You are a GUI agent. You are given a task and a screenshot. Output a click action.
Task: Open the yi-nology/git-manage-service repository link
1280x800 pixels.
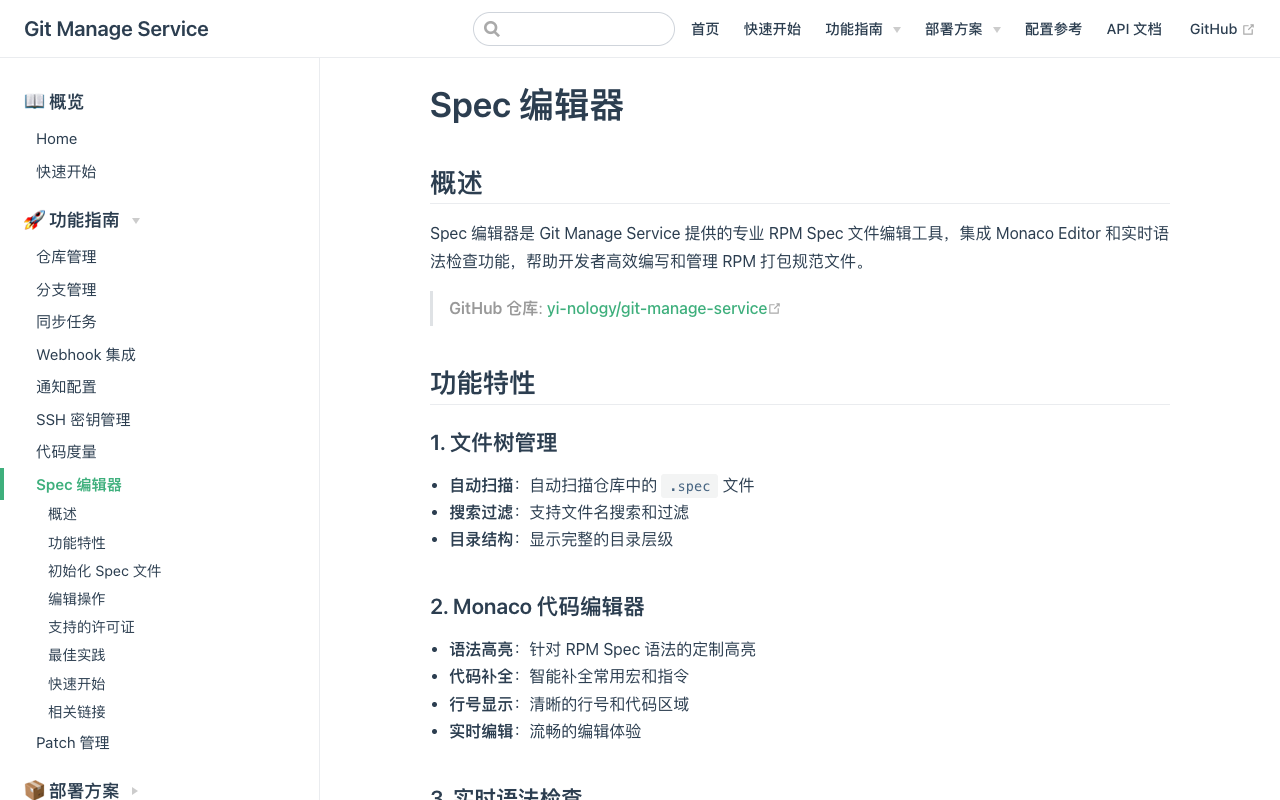(x=657, y=308)
